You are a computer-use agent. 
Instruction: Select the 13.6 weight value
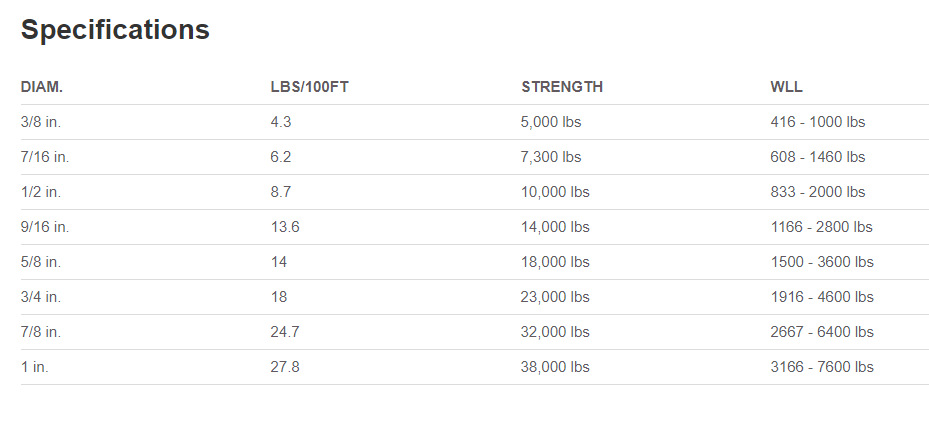pyautogui.click(x=285, y=227)
